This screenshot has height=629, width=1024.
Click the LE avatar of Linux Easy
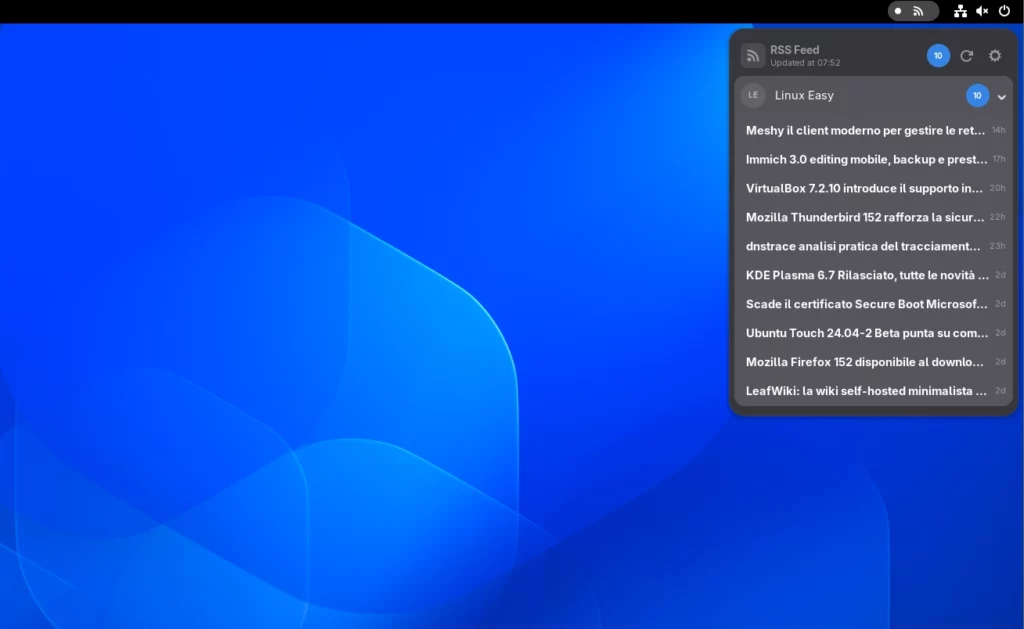753,95
